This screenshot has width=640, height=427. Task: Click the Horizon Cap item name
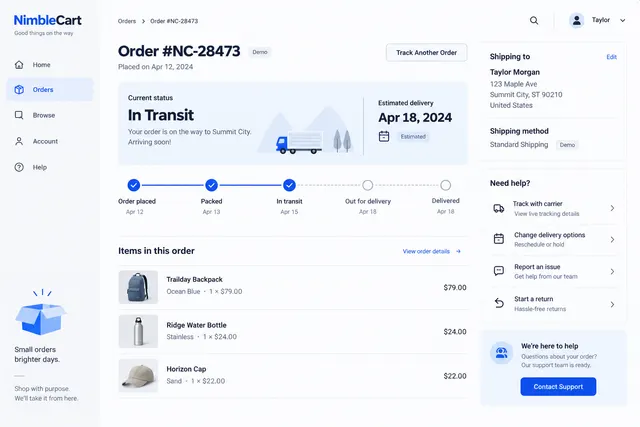(186, 369)
